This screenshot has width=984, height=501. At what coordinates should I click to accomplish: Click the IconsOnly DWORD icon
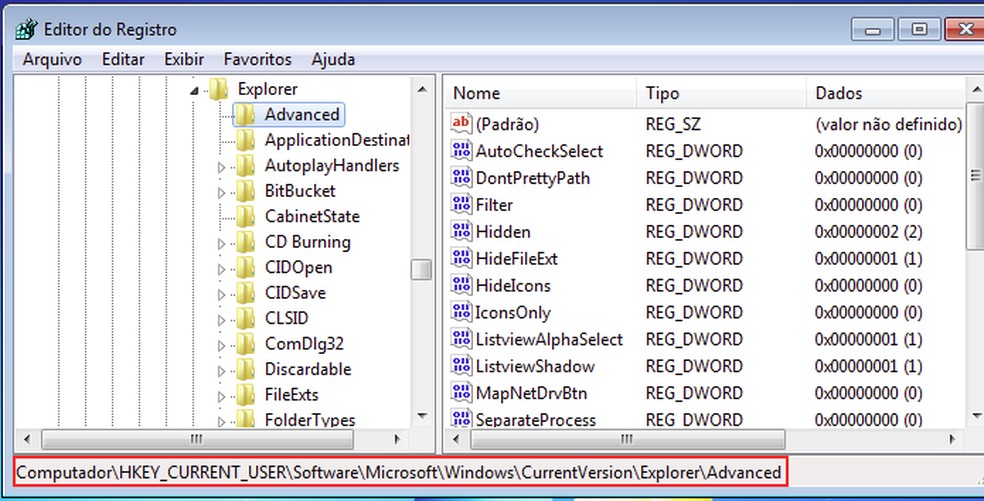[x=461, y=312]
